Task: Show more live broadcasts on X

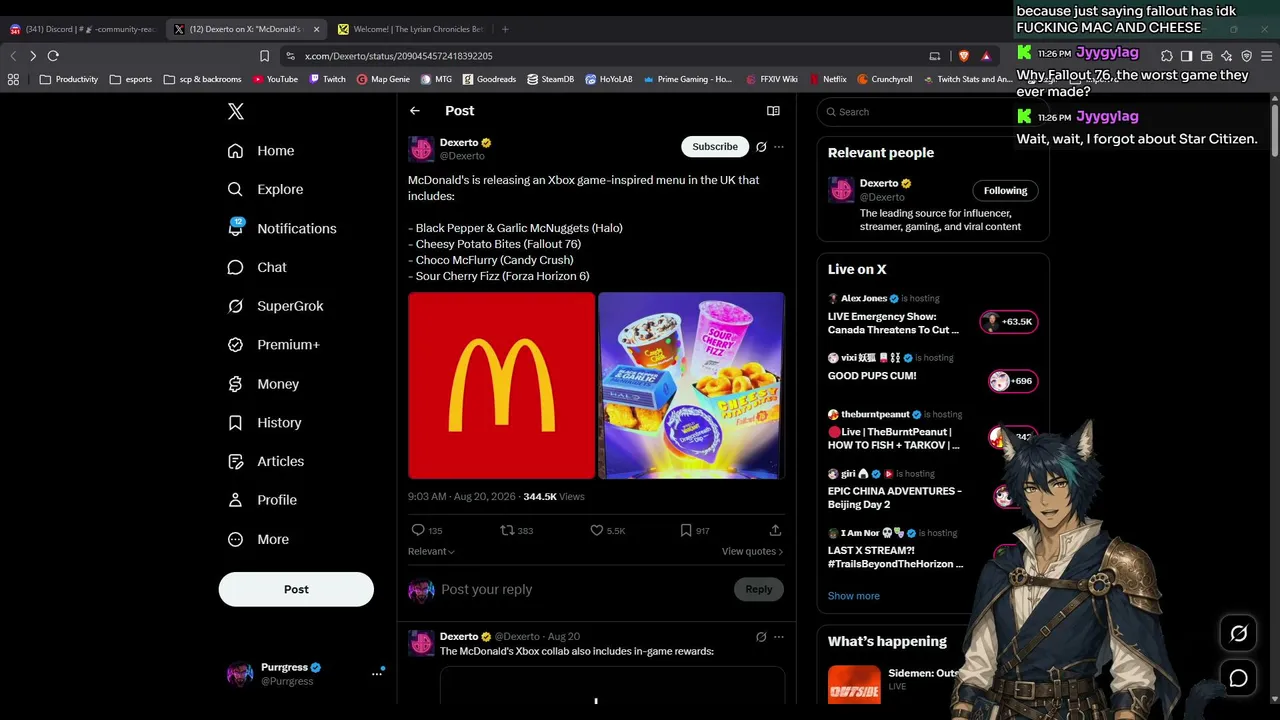Action: point(854,596)
